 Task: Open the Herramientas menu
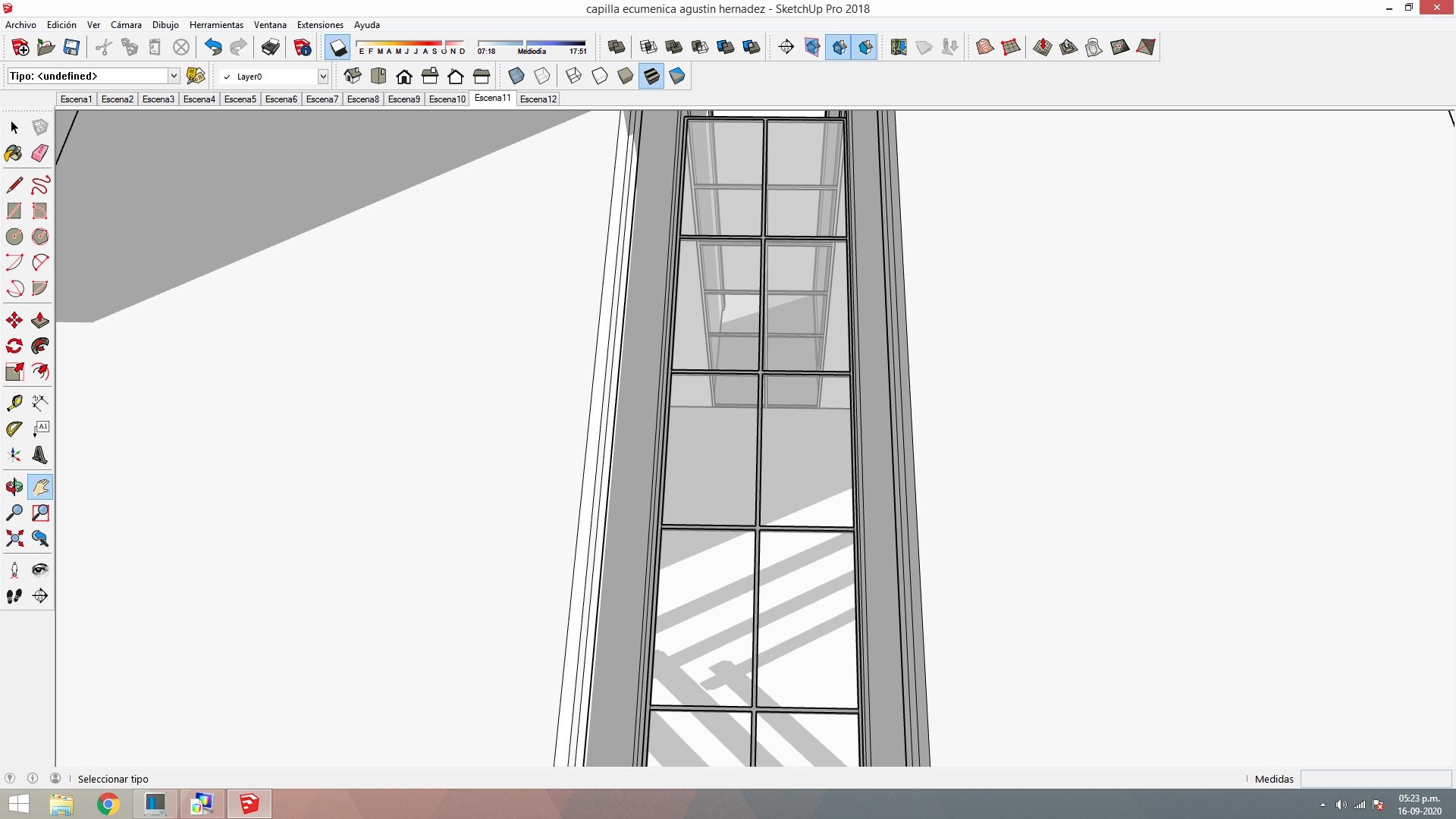tap(216, 25)
